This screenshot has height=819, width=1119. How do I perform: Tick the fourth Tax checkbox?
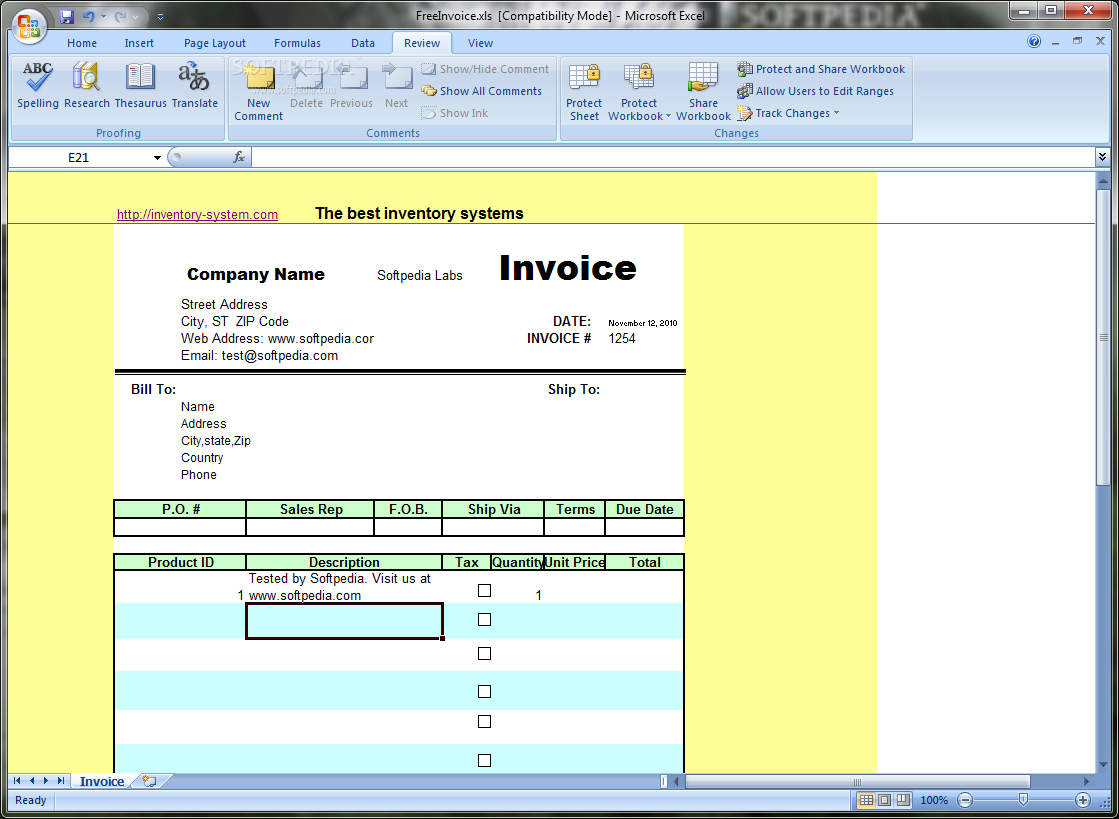485,691
